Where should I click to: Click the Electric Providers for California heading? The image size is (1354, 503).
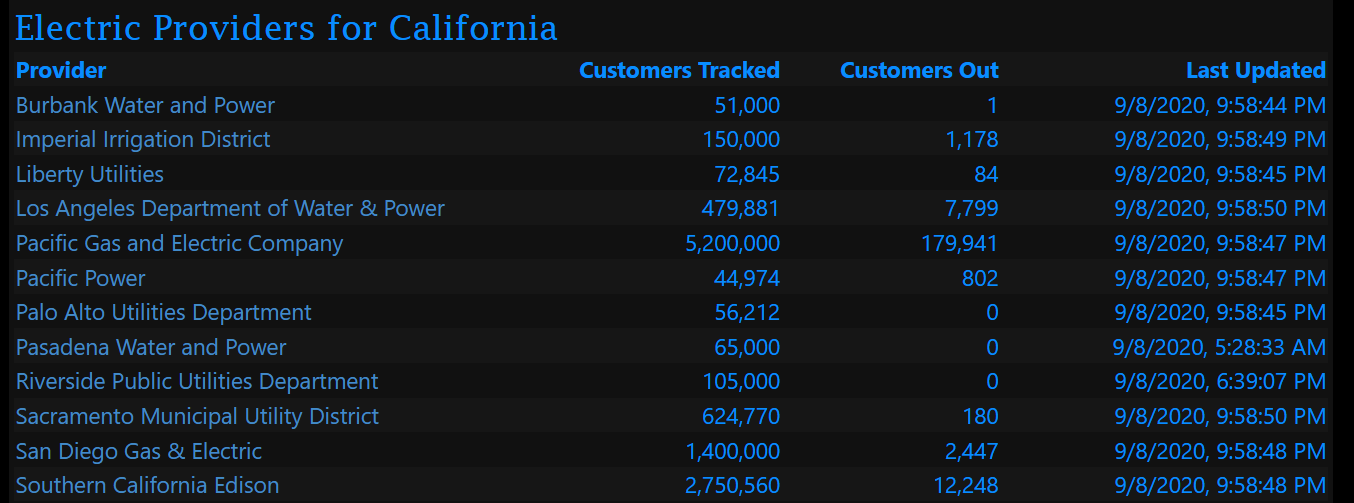click(x=286, y=28)
